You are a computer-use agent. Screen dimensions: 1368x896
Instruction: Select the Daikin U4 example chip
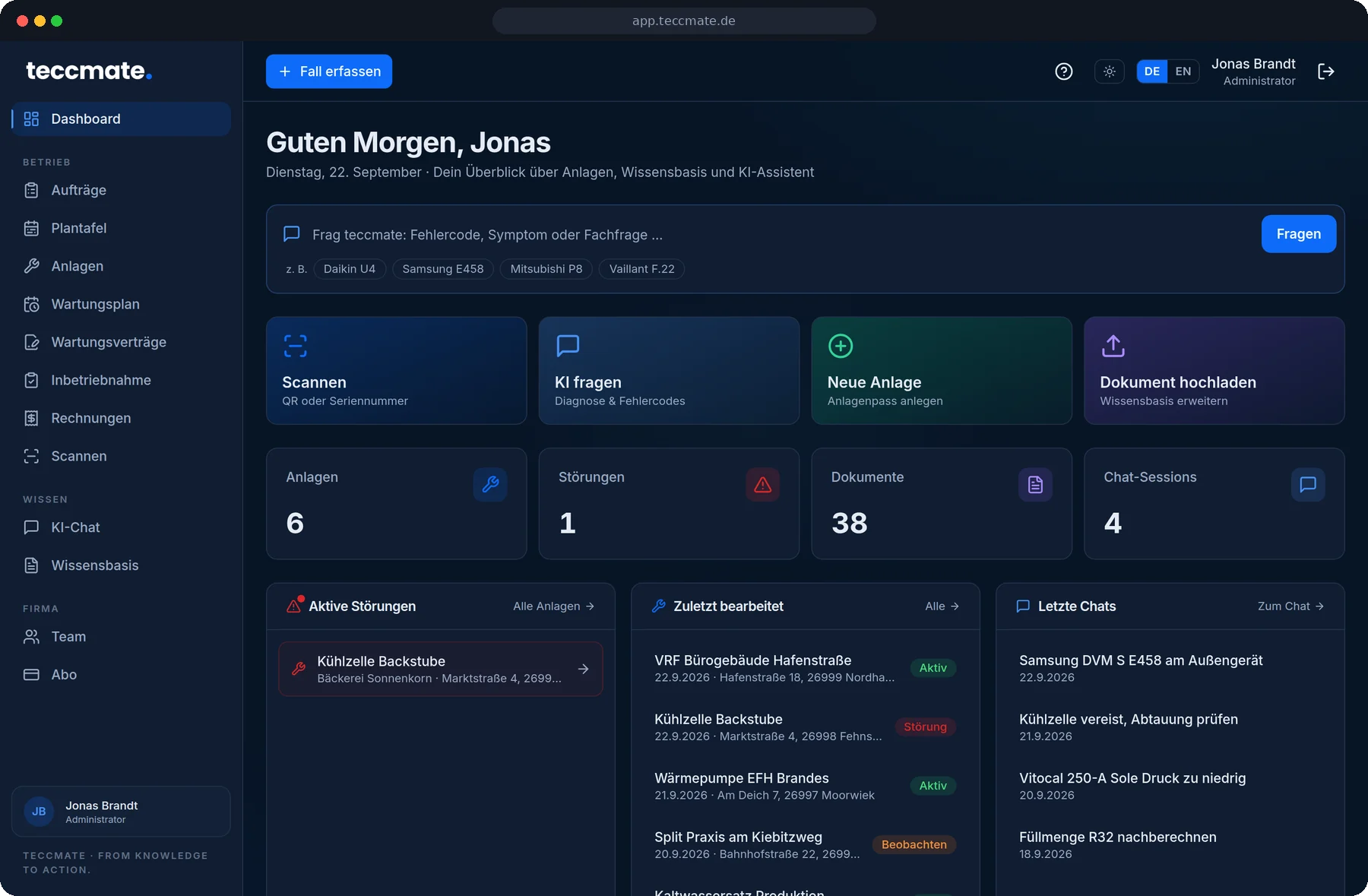click(x=350, y=269)
